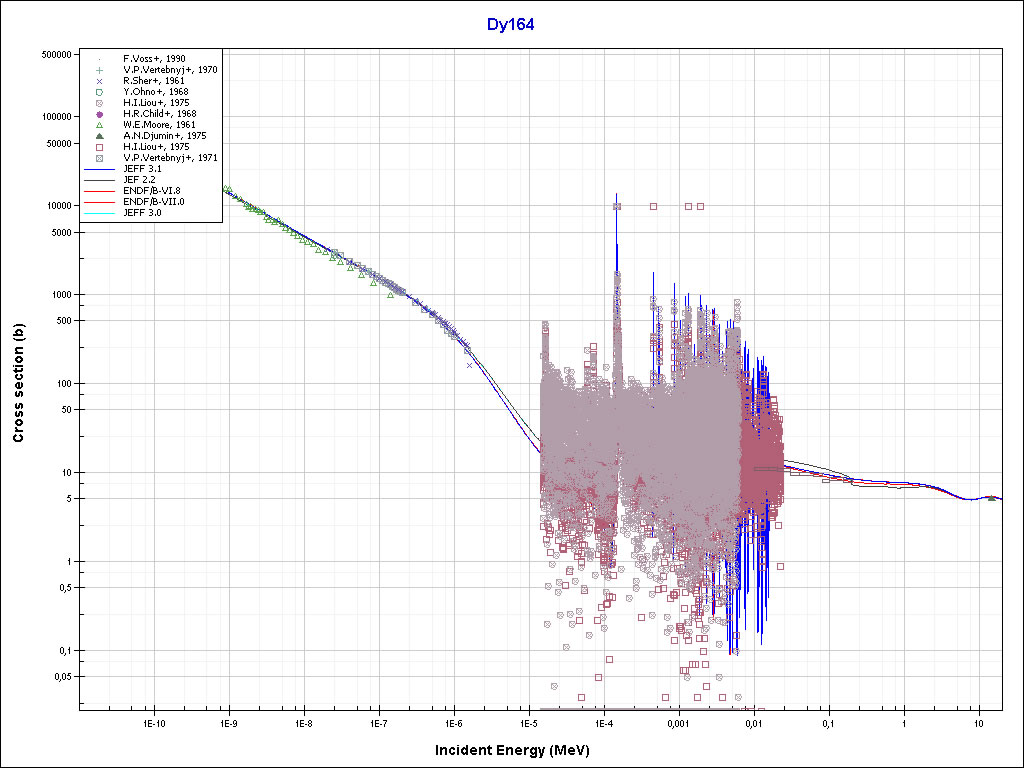This screenshot has width=1024, height=768.
Task: Click the cyan JEFF 3.0 line swatch
Action: pos(100,212)
